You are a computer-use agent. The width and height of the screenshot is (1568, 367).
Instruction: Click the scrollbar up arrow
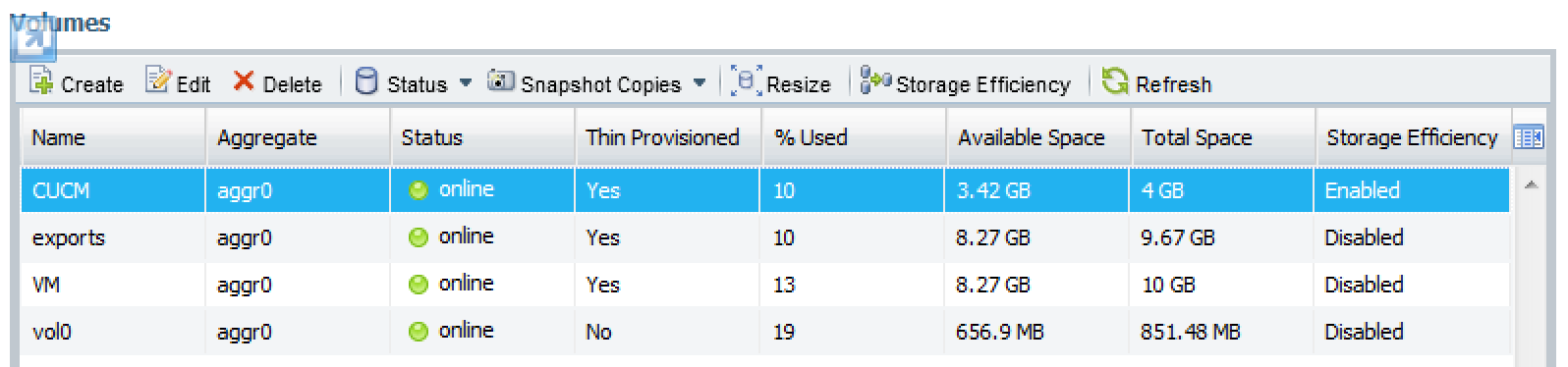(x=1531, y=185)
